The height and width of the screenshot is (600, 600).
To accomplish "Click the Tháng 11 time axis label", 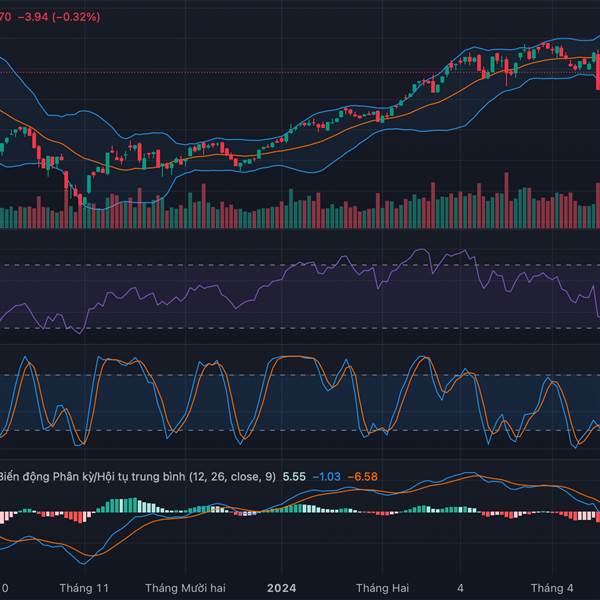I will [x=84, y=588].
